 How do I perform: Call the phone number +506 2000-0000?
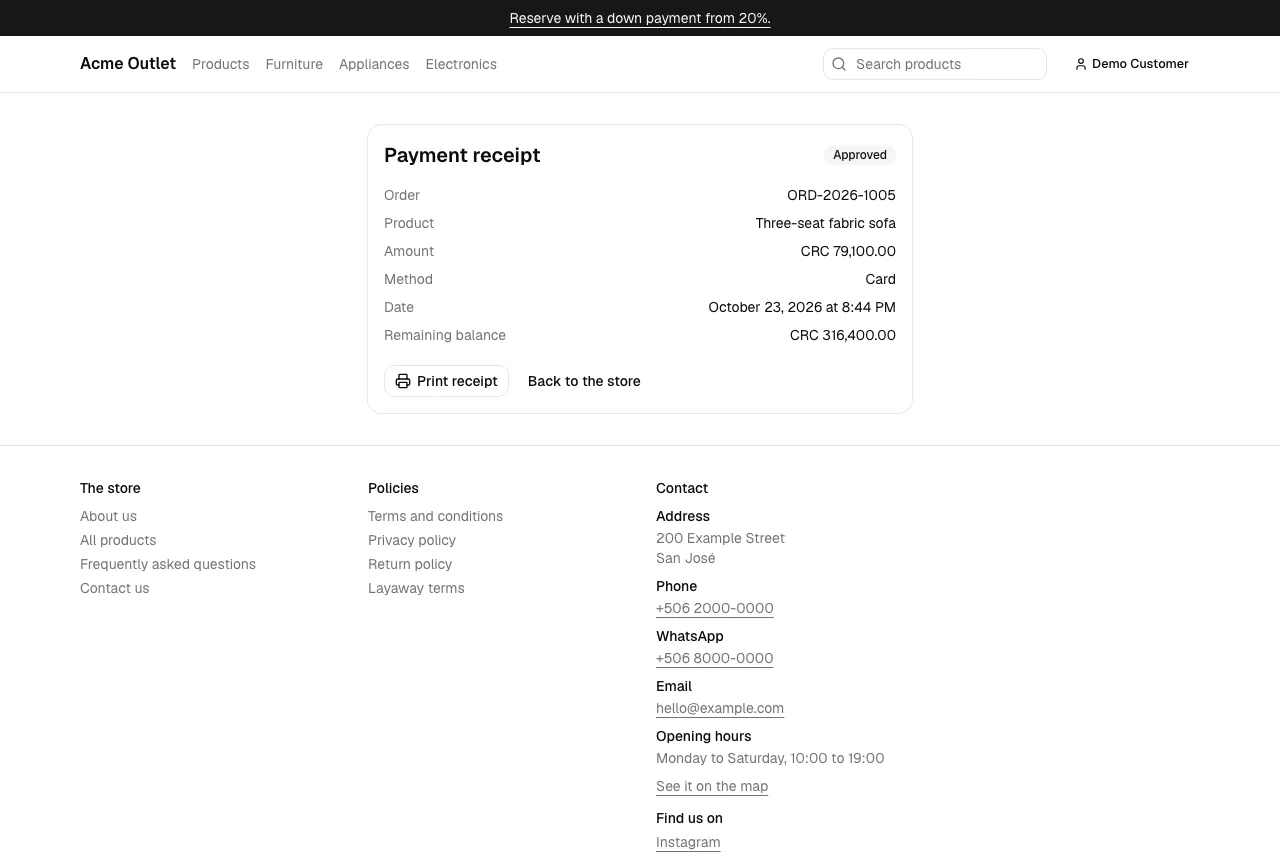715,608
